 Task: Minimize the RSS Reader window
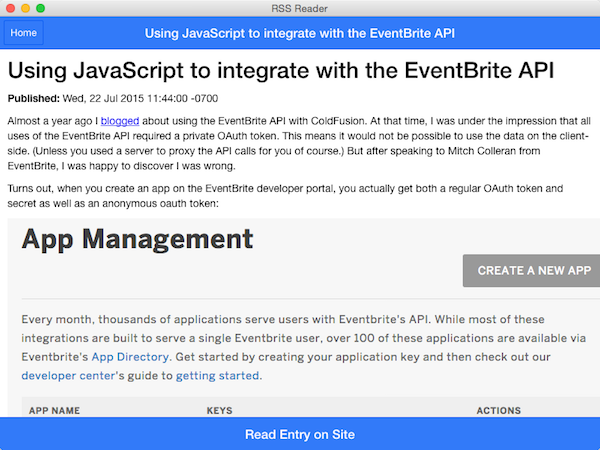coord(26,8)
